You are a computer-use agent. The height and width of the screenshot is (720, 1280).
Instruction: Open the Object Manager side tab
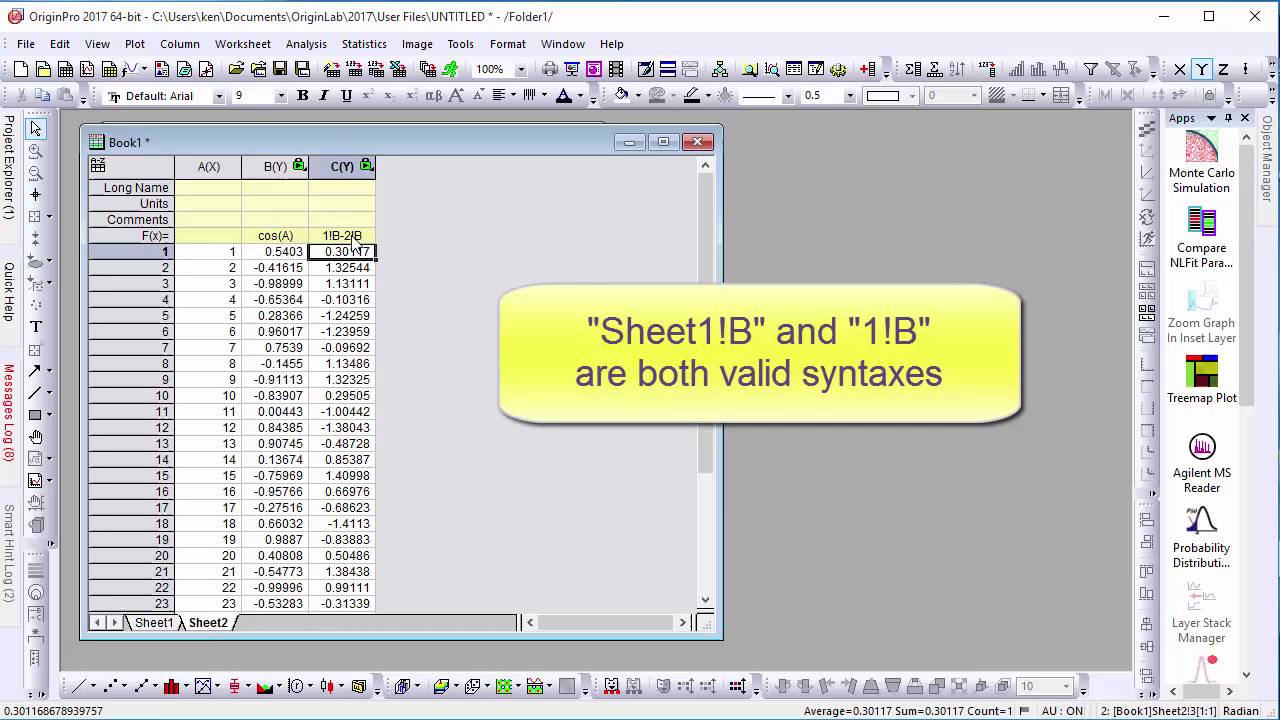[x=1267, y=160]
